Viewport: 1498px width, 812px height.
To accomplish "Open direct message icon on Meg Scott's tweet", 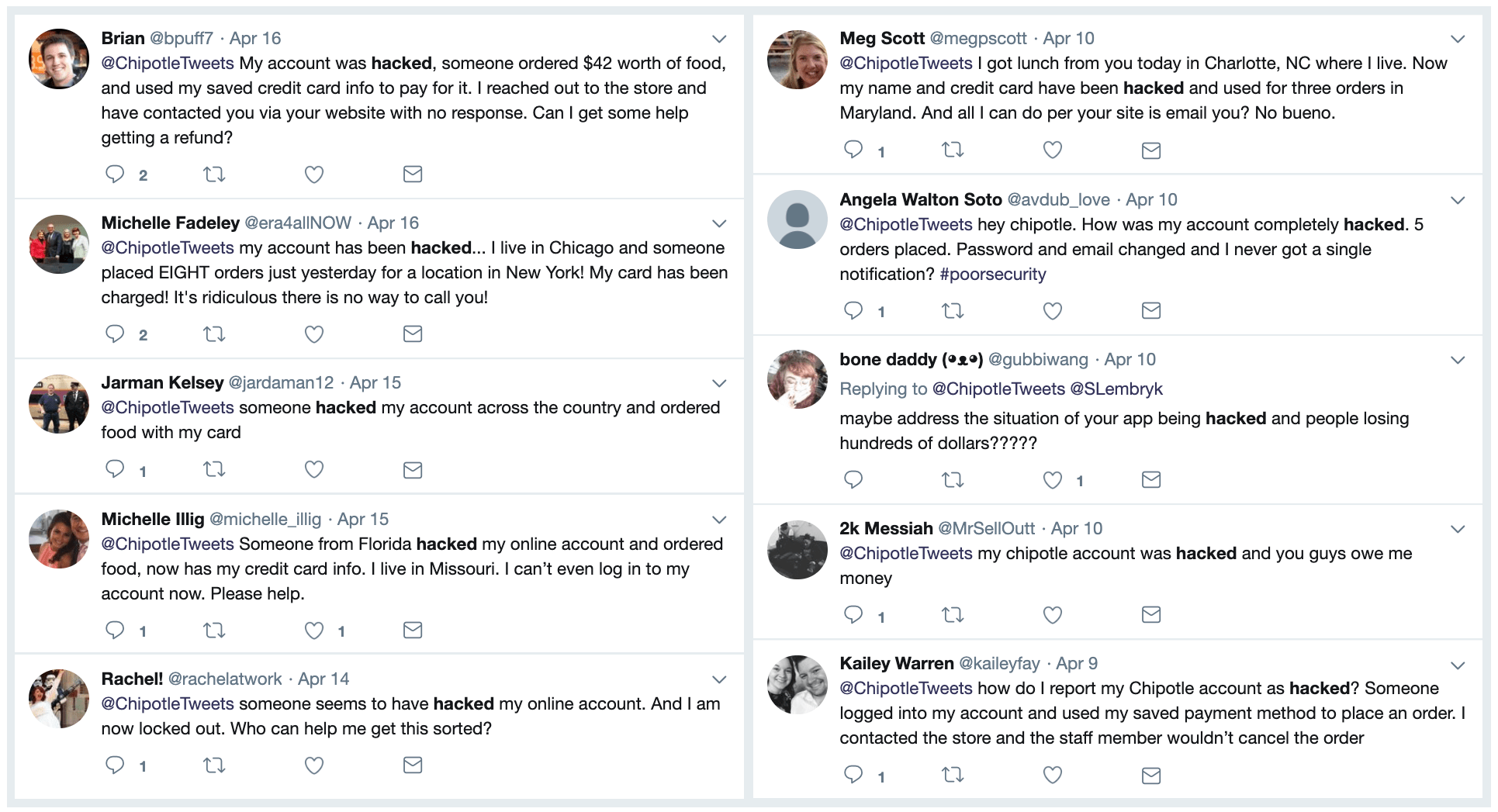I will pos(1150,150).
